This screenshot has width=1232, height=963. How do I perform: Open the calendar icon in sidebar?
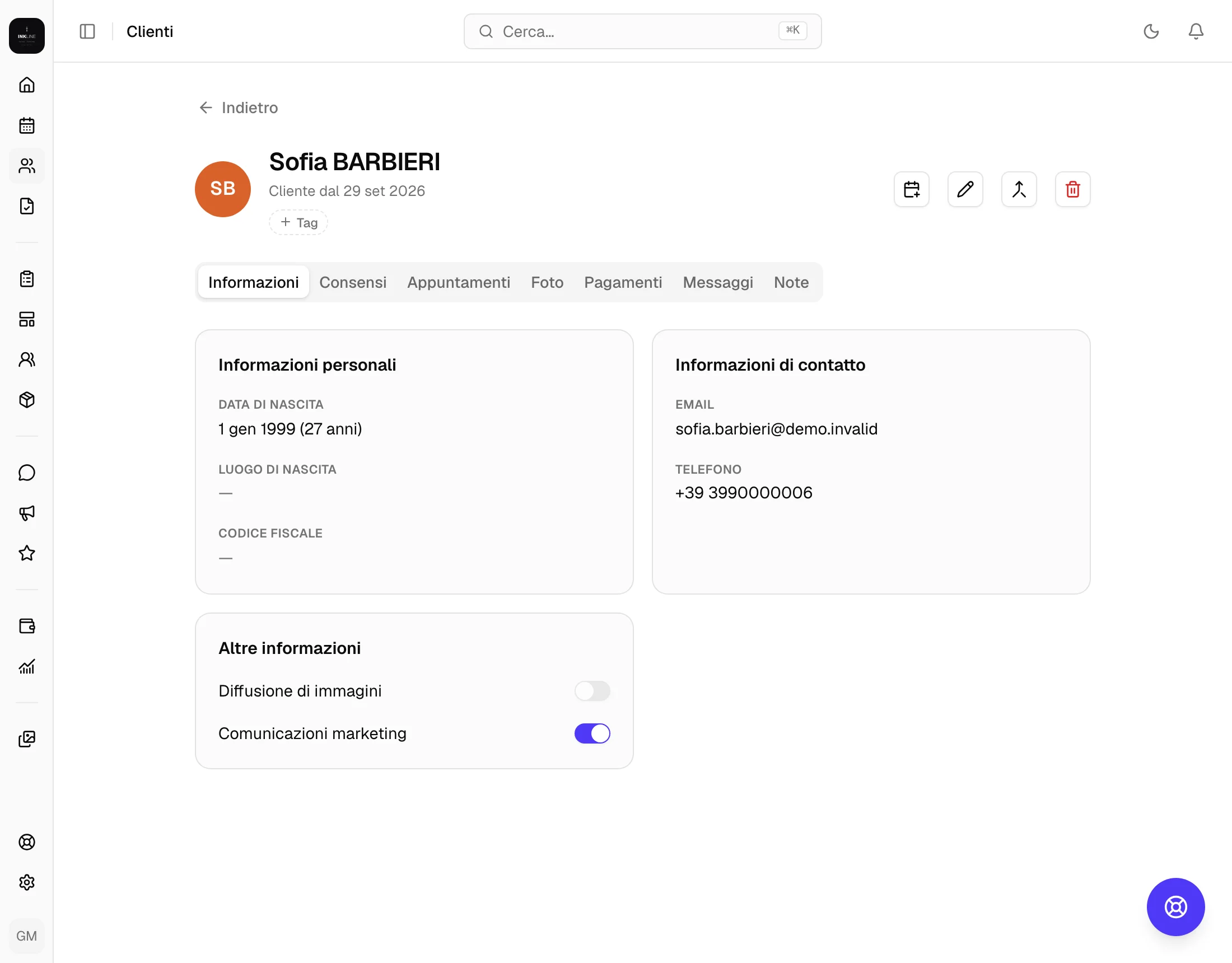pos(26,125)
